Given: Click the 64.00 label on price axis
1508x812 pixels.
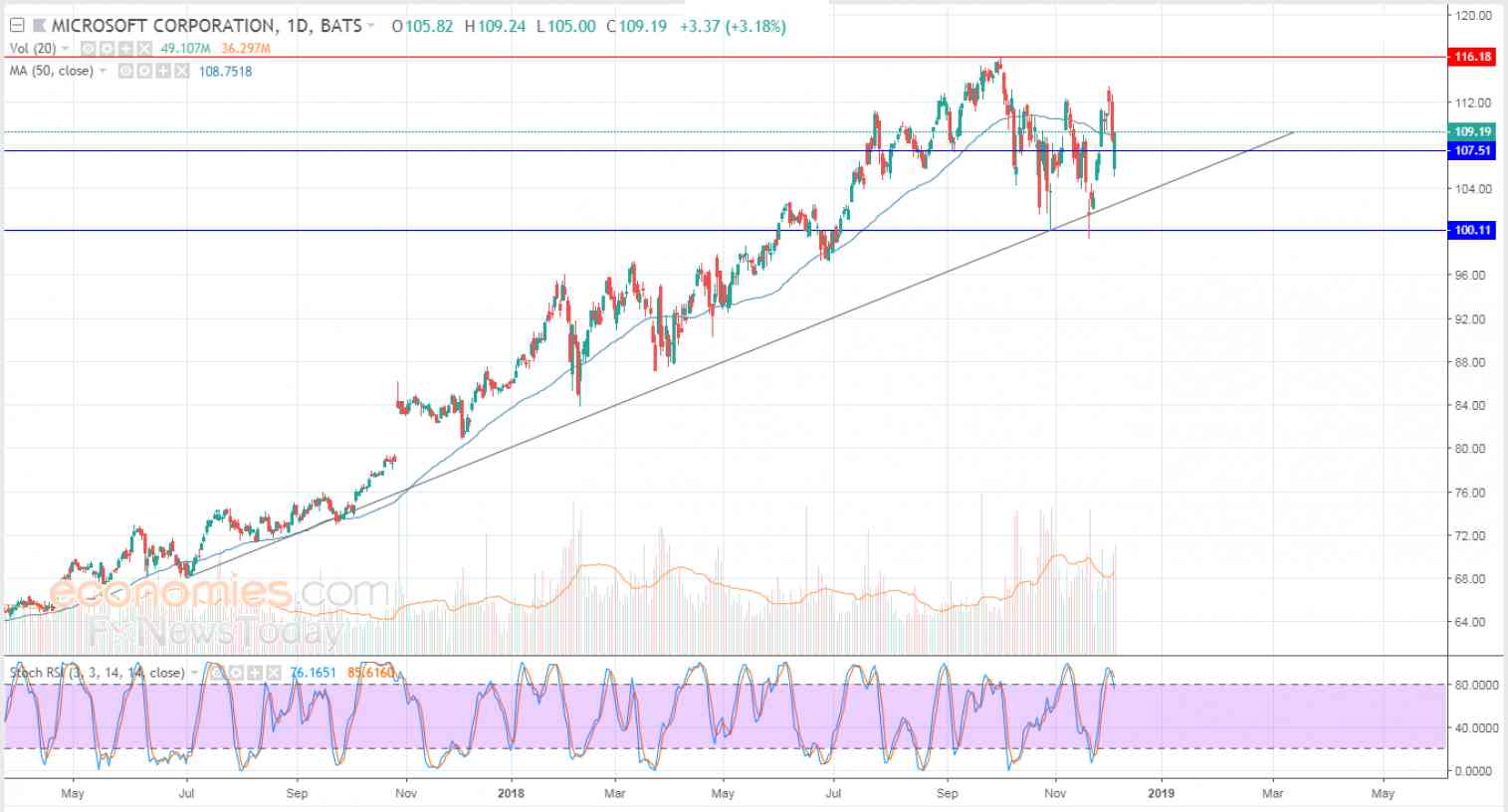Looking at the screenshot, I should point(1472,622).
